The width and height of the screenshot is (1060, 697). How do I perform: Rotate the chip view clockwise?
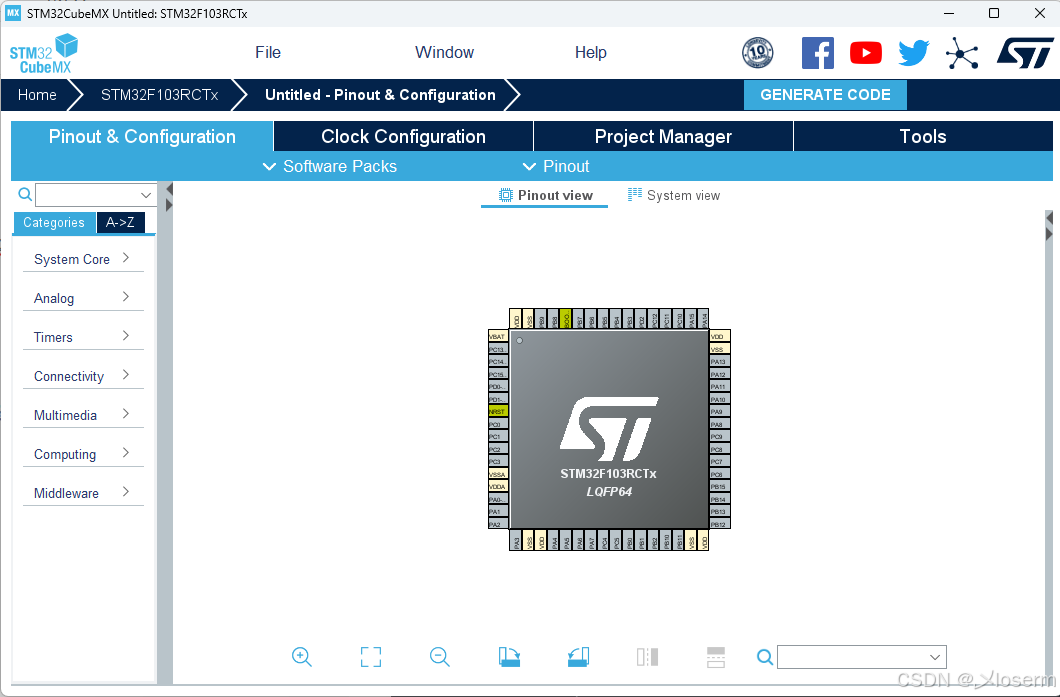pos(509,656)
